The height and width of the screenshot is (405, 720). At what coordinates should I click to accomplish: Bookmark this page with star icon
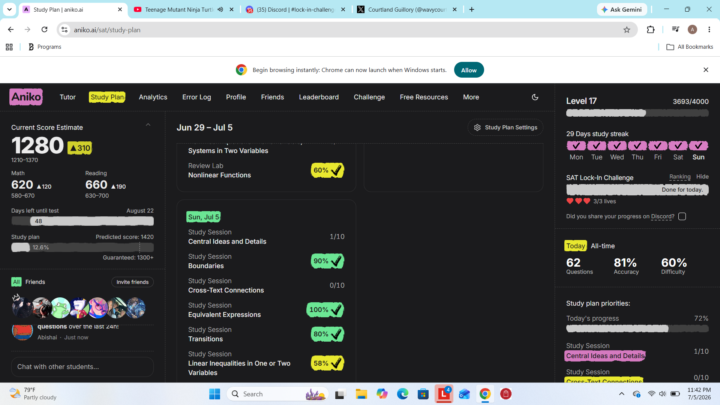[x=627, y=30]
